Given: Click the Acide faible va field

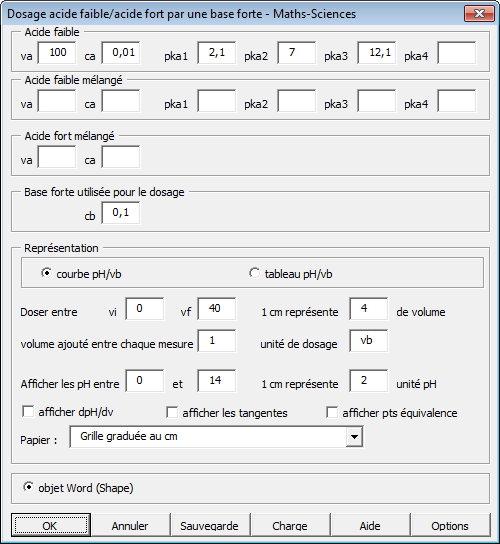Looking at the screenshot, I should click(57, 53).
